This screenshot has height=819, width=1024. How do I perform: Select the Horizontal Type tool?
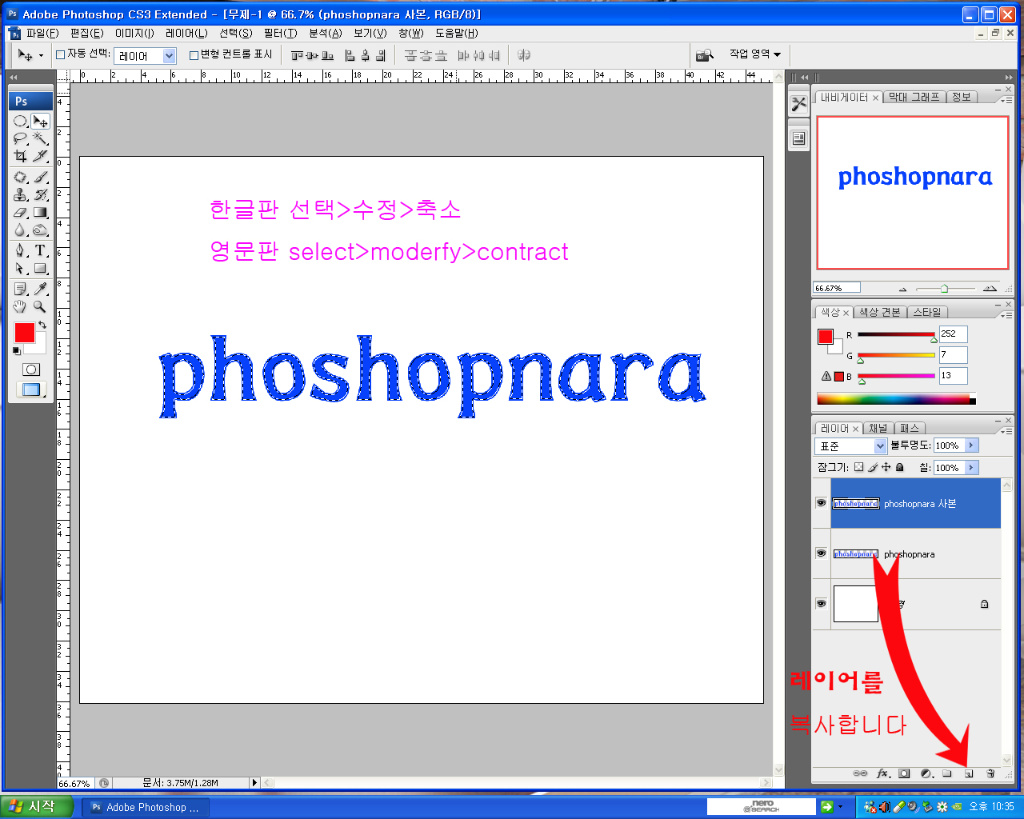tap(40, 251)
